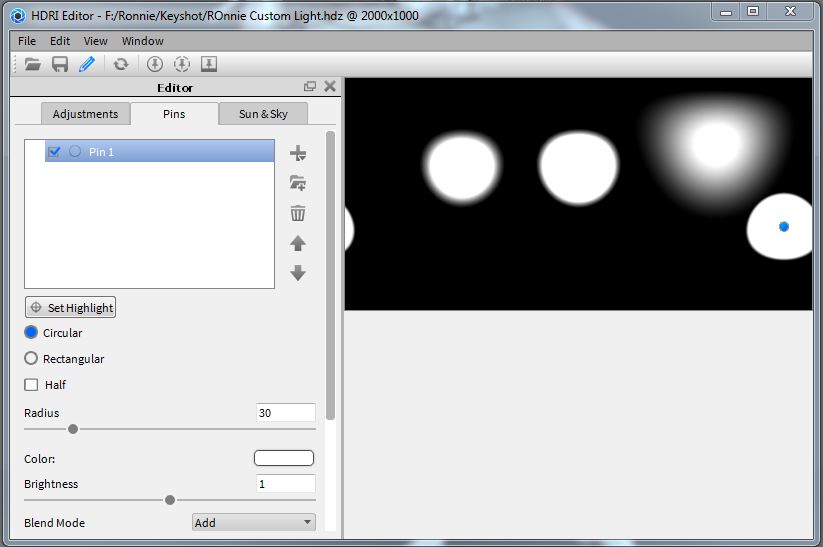This screenshot has height=547, width=823.
Task: Click the folder-plus icon under add pin
Action: coord(298,183)
